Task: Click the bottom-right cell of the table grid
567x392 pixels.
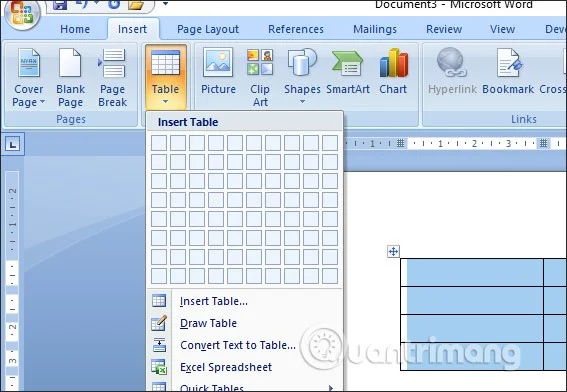Action: (x=330, y=276)
